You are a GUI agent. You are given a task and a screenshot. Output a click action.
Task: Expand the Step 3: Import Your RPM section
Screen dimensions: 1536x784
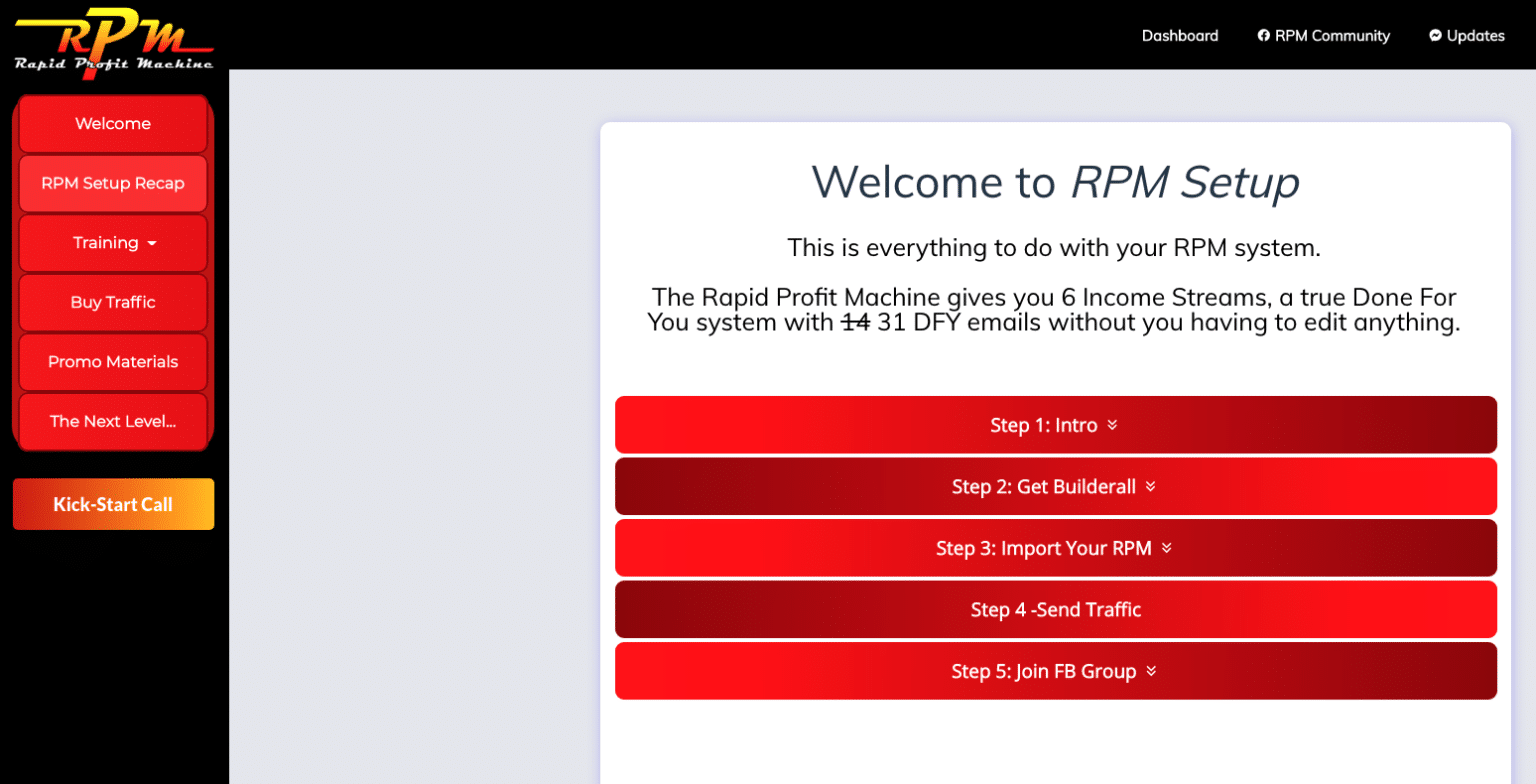click(x=1055, y=547)
